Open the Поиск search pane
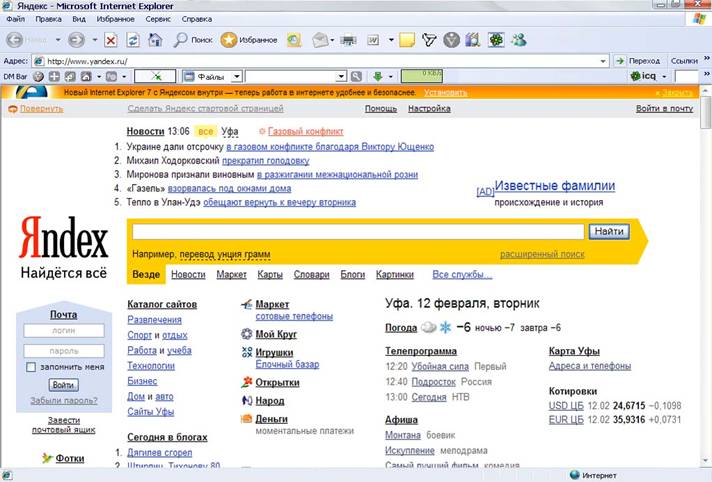The width and height of the screenshot is (712, 482). [193, 40]
